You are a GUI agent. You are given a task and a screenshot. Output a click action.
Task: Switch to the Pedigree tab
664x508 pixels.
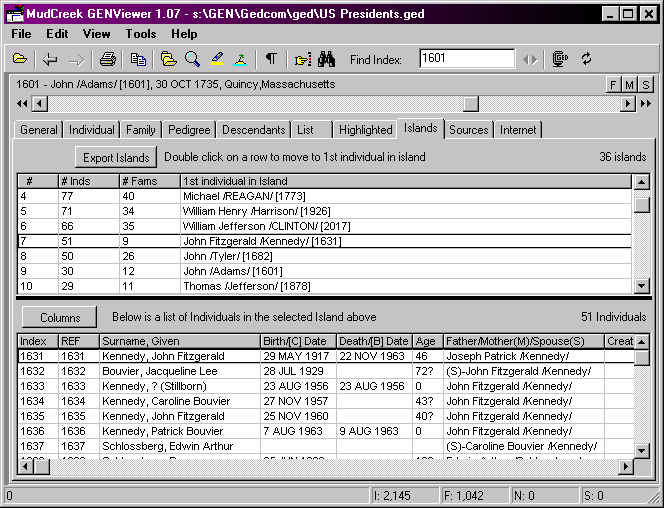coord(189,130)
